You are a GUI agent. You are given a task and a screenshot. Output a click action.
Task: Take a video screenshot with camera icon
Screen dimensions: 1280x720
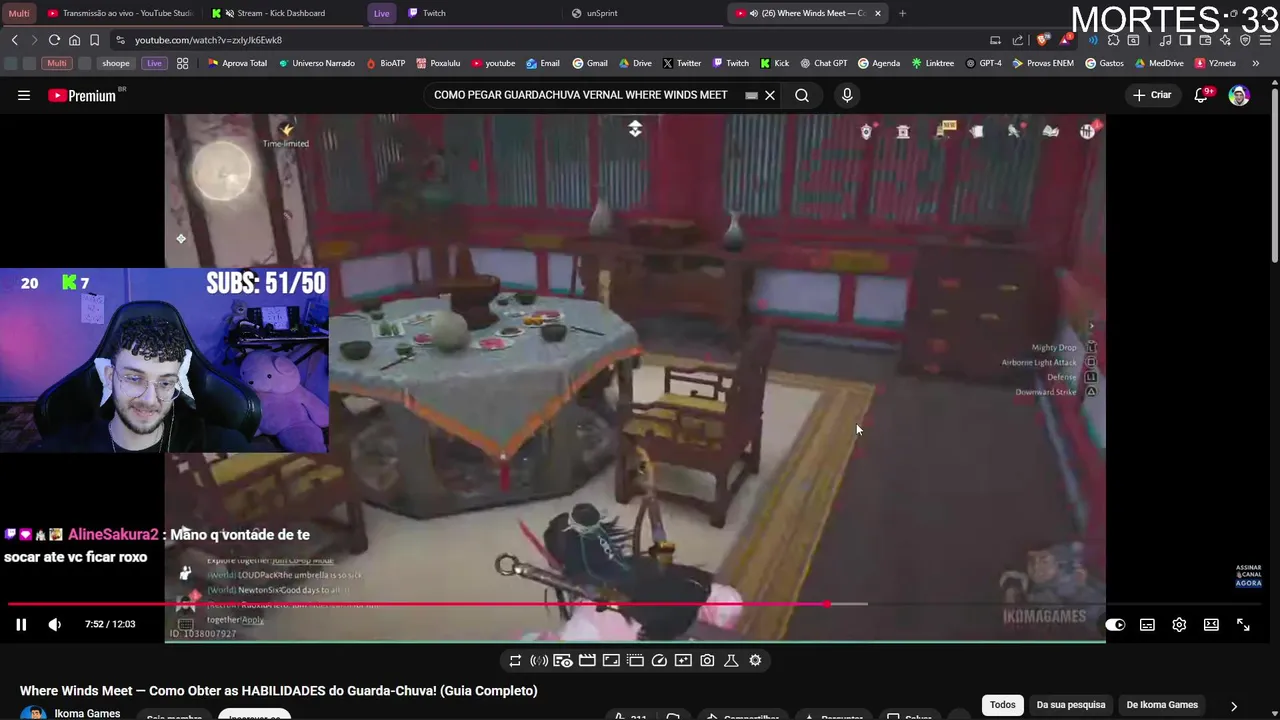(x=707, y=660)
